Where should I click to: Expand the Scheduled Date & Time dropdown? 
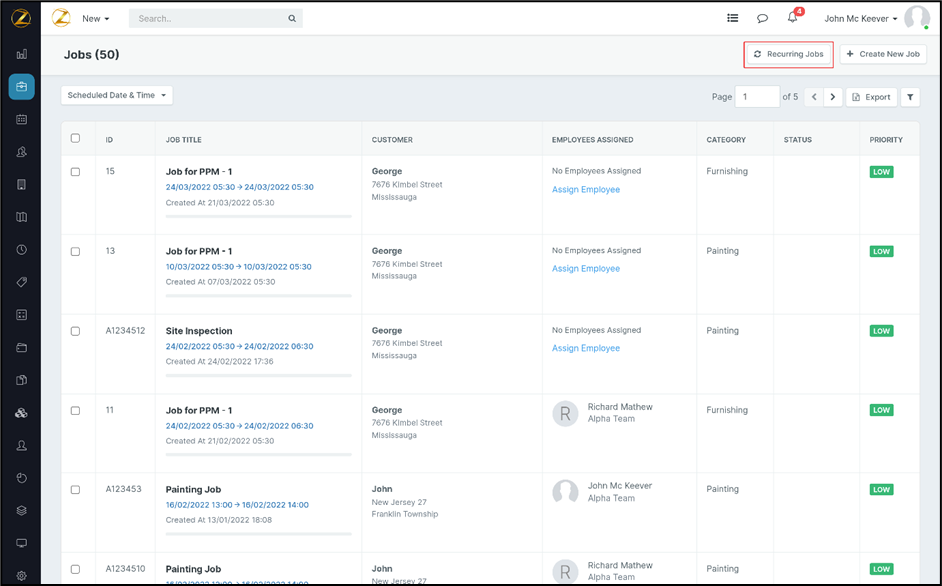(x=117, y=95)
